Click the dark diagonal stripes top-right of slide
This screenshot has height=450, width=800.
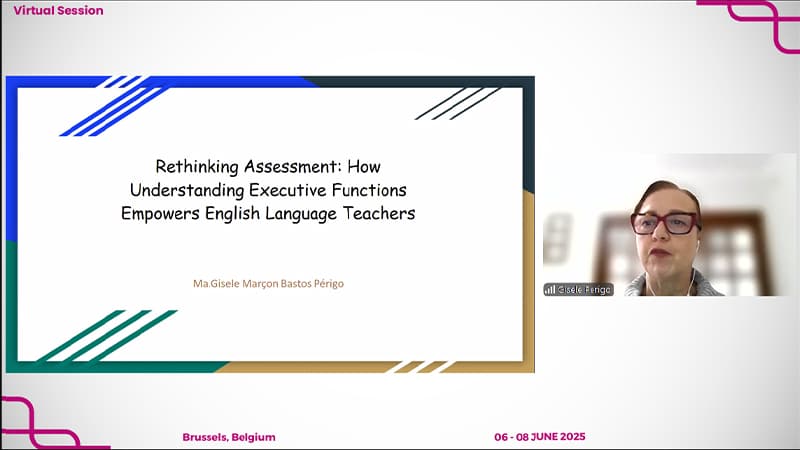[x=456, y=103]
